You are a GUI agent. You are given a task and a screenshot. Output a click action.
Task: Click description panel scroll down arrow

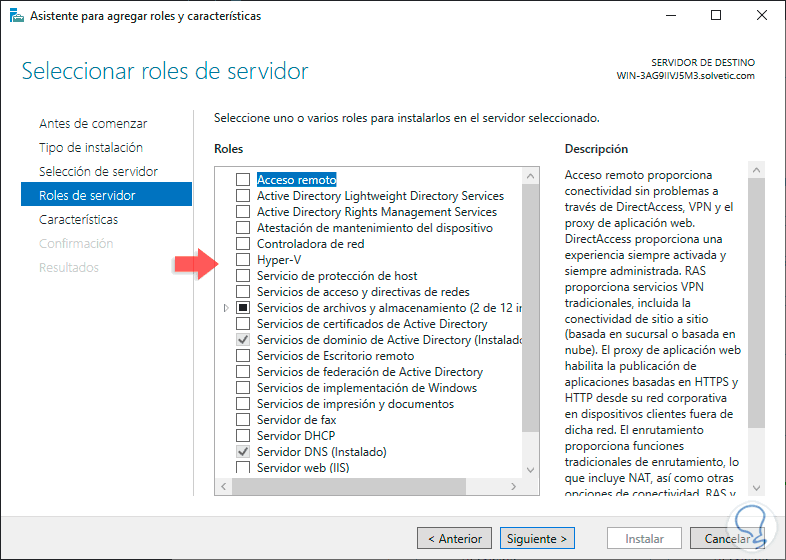click(x=756, y=488)
